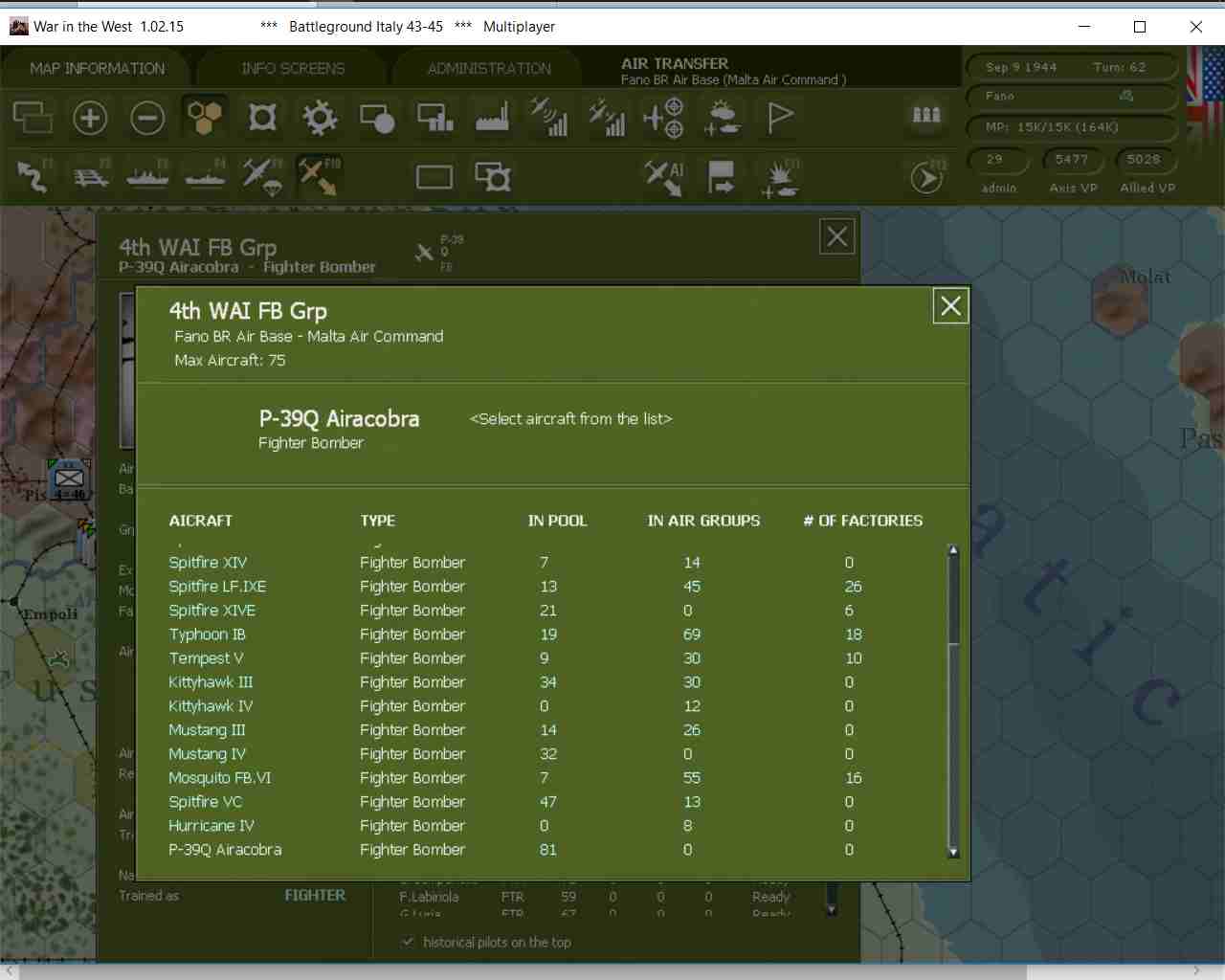Click the zoom out minus icon
The height and width of the screenshot is (980, 1225).
pyautogui.click(x=147, y=118)
